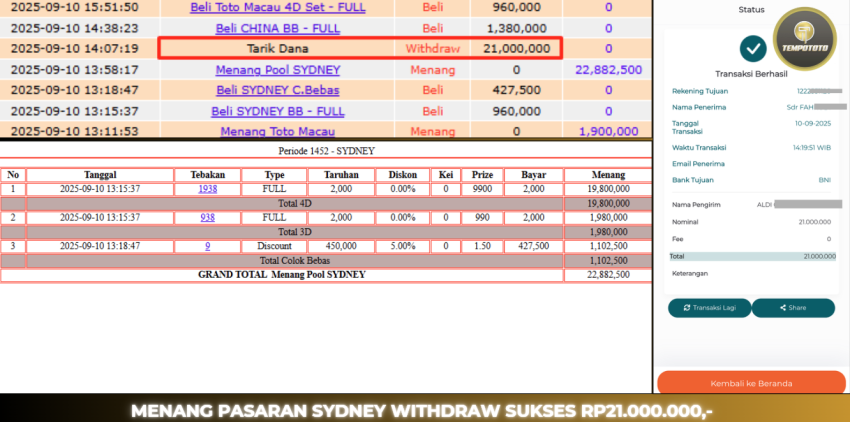Click the Discount type cell in row 3
The width and height of the screenshot is (850, 422).
tap(274, 246)
